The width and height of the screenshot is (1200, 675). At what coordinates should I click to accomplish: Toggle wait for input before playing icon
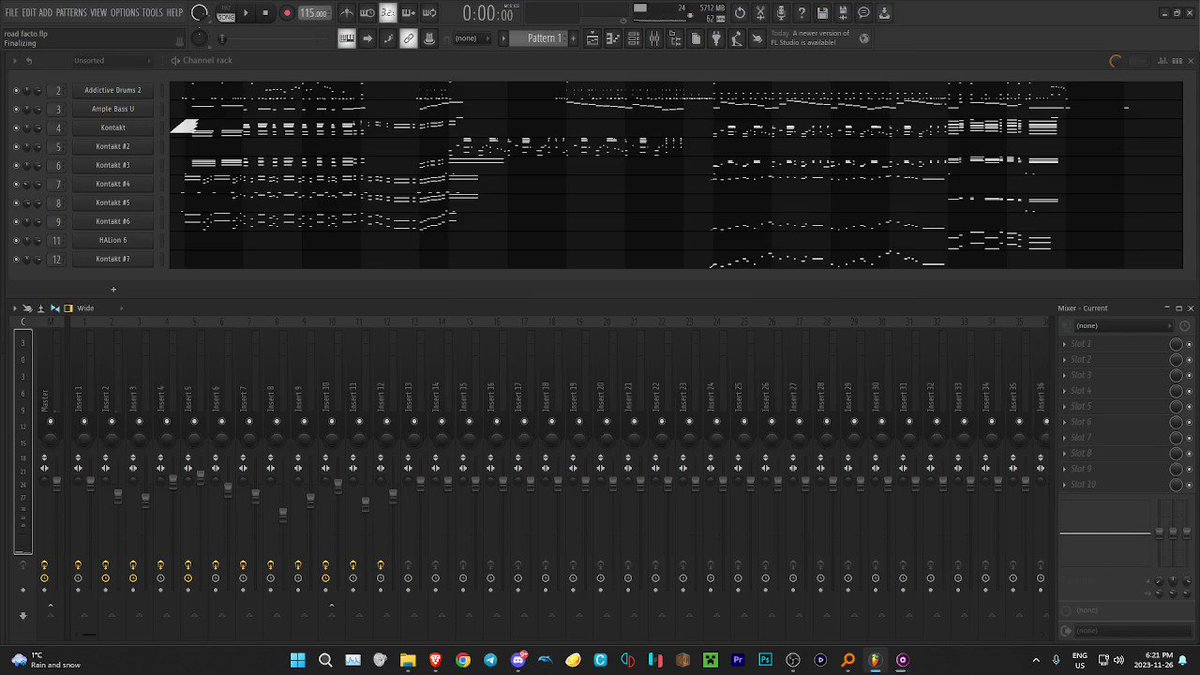[x=367, y=13]
